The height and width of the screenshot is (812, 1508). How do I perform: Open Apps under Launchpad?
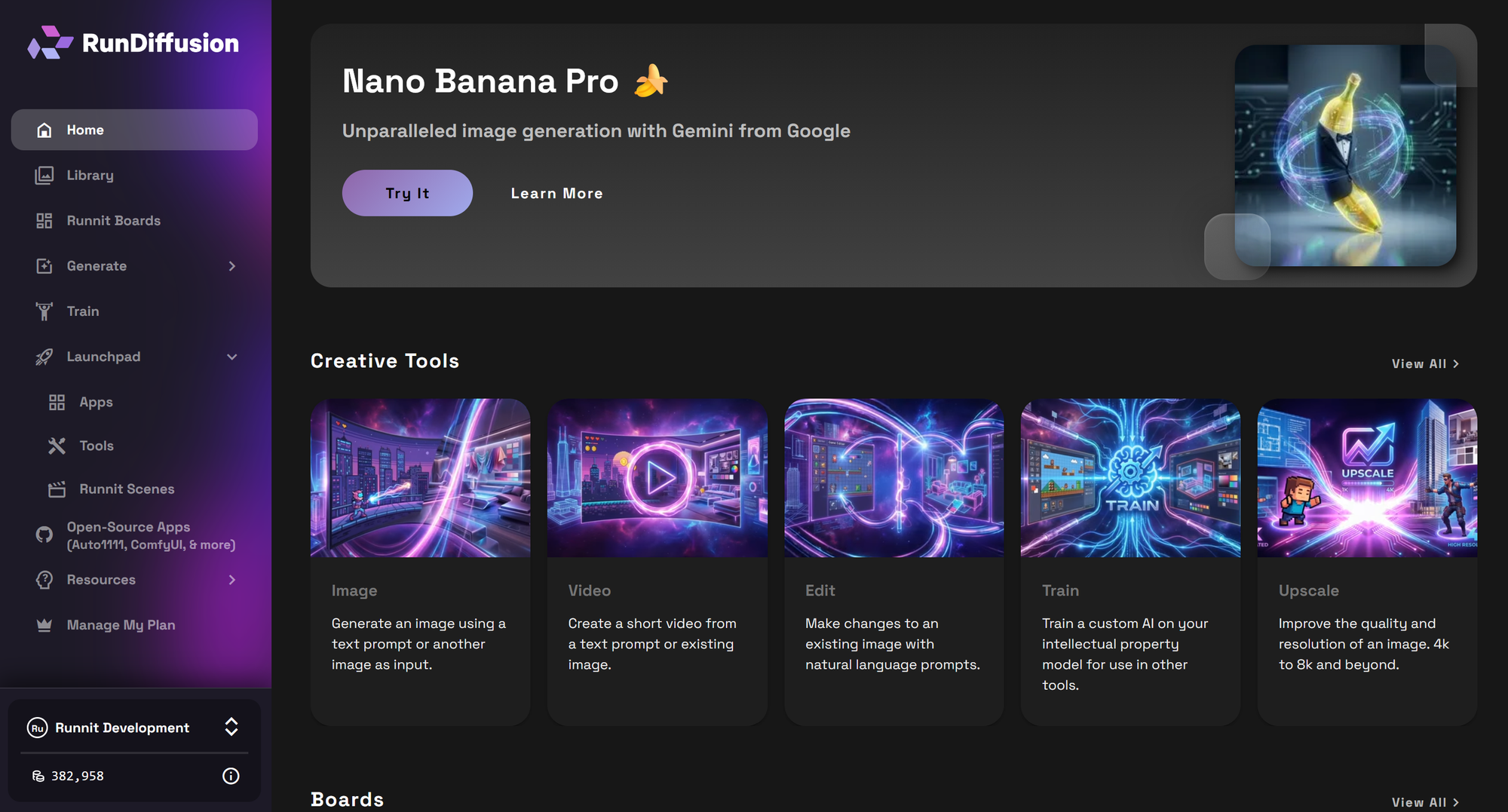tap(96, 403)
